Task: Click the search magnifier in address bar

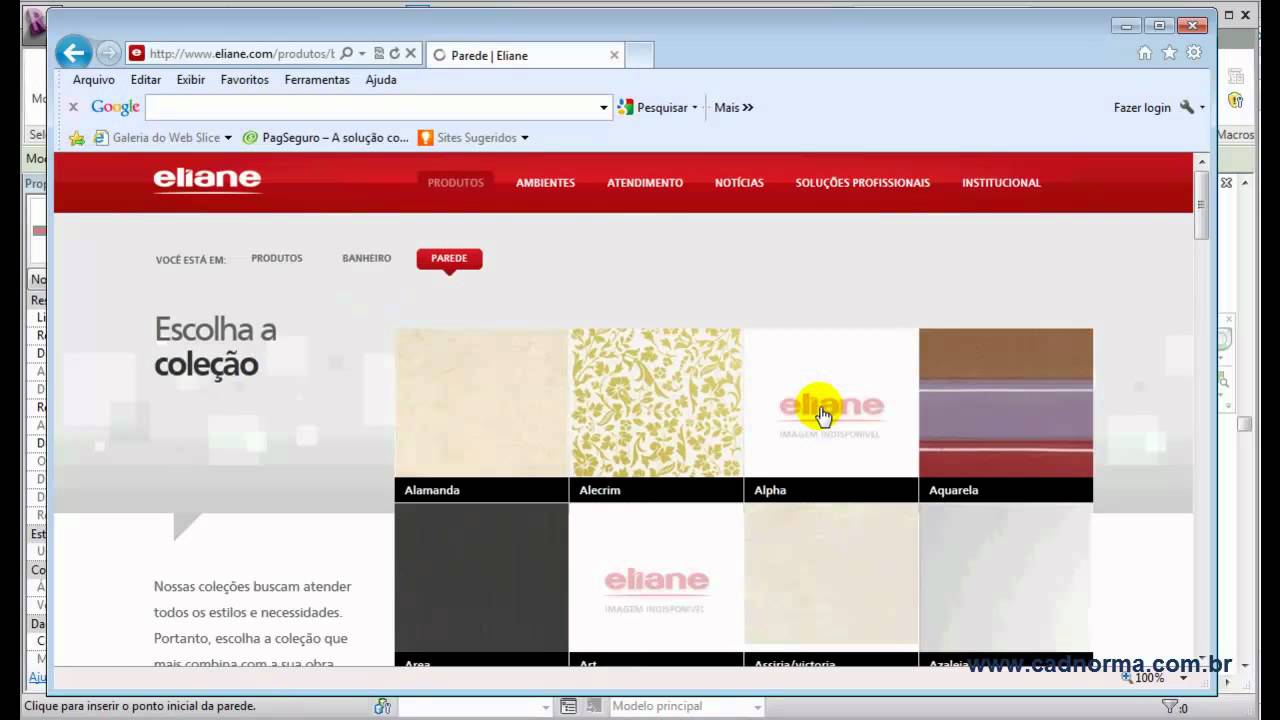Action: pos(346,54)
